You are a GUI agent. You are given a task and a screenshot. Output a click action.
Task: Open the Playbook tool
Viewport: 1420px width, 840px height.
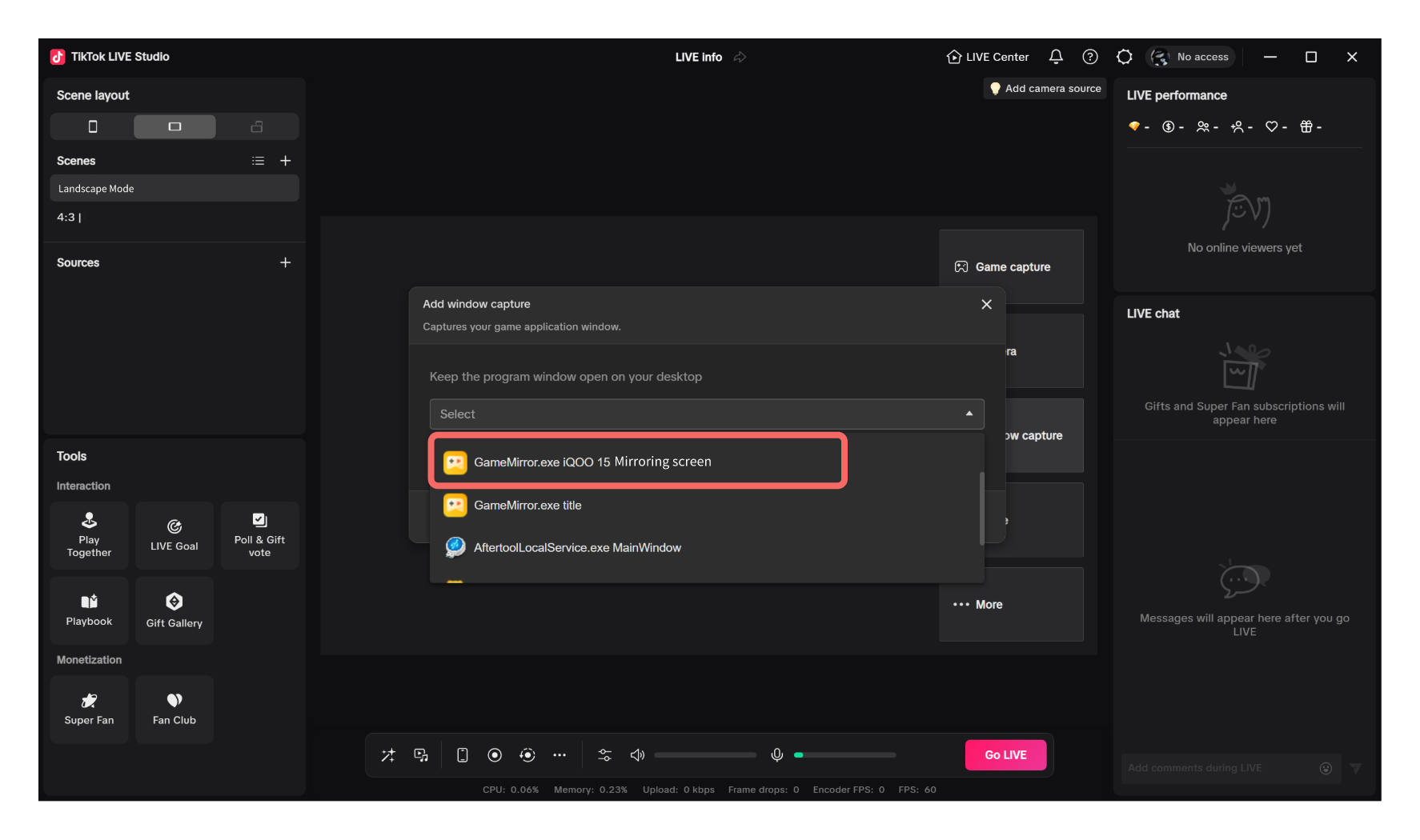(89, 610)
